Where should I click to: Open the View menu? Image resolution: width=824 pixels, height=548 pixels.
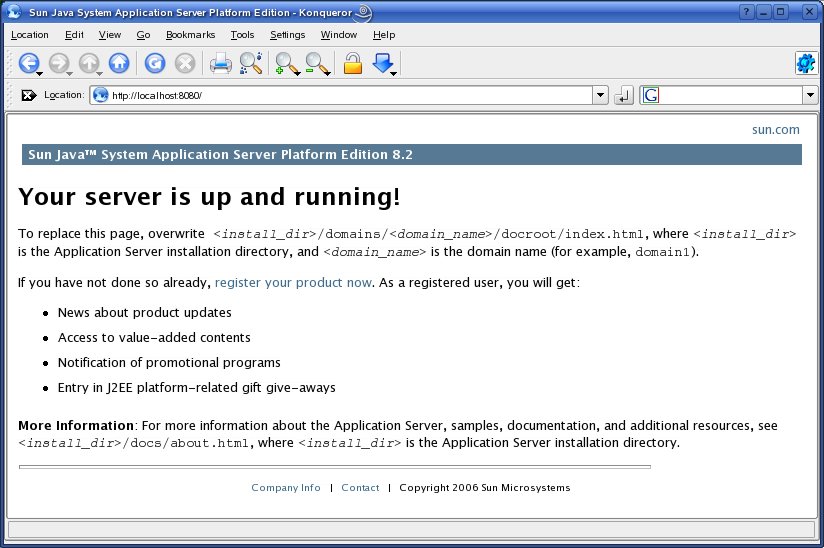pyautogui.click(x=109, y=35)
